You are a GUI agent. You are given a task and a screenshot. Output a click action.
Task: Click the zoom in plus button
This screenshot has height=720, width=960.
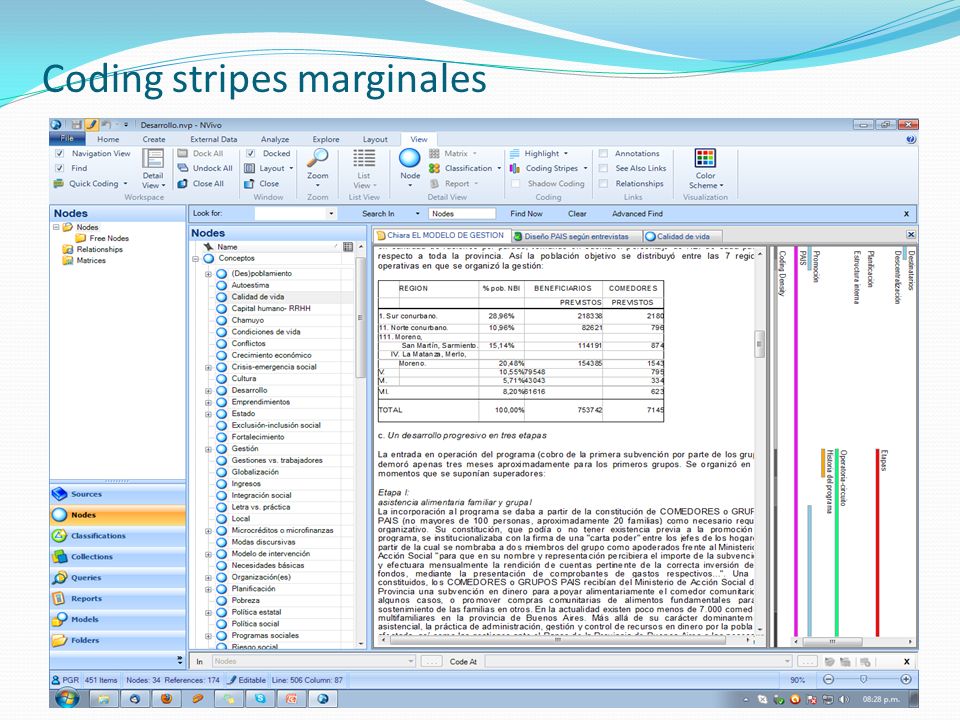click(x=906, y=679)
